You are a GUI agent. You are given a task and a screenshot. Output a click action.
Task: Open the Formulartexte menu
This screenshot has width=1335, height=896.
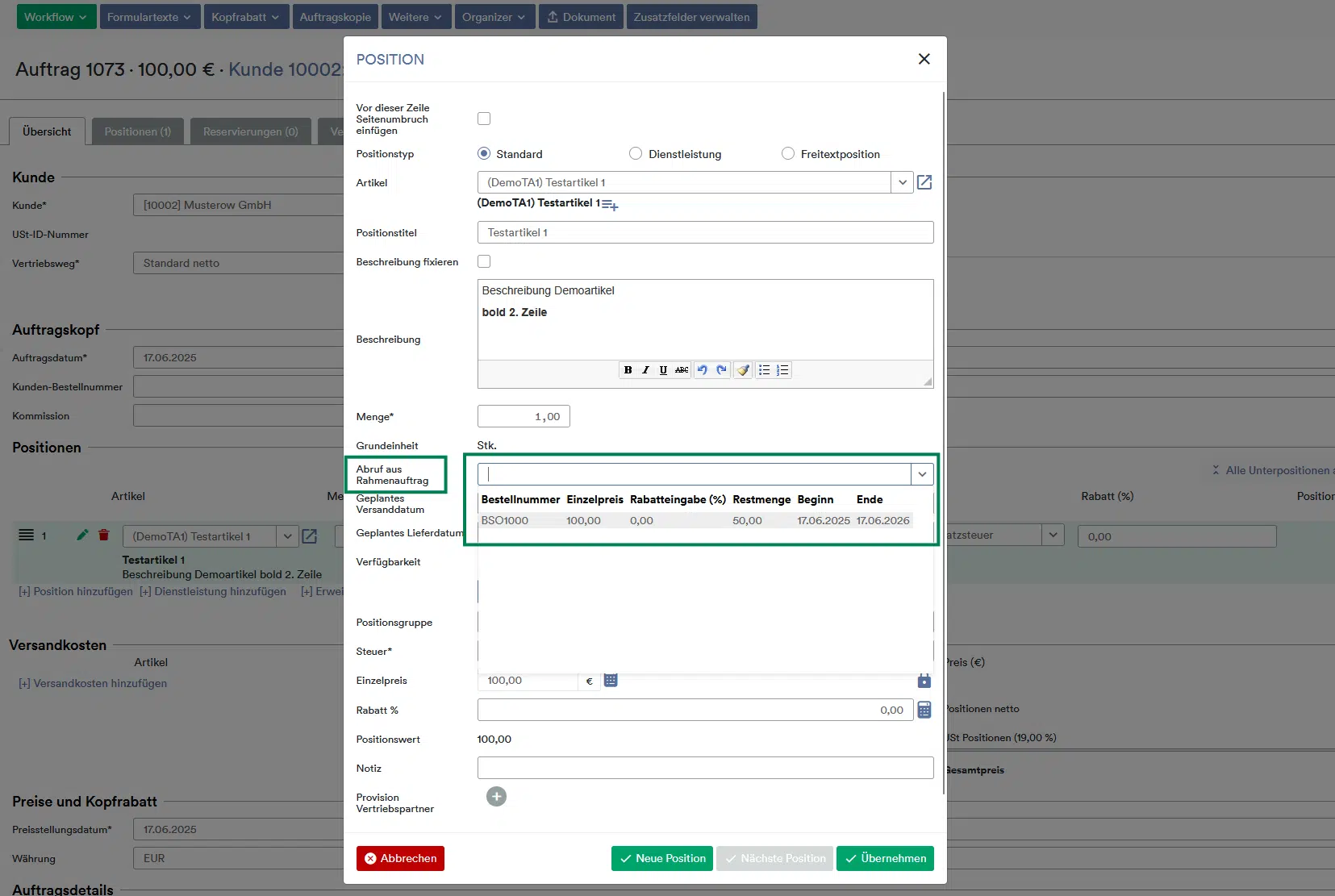pos(149,17)
